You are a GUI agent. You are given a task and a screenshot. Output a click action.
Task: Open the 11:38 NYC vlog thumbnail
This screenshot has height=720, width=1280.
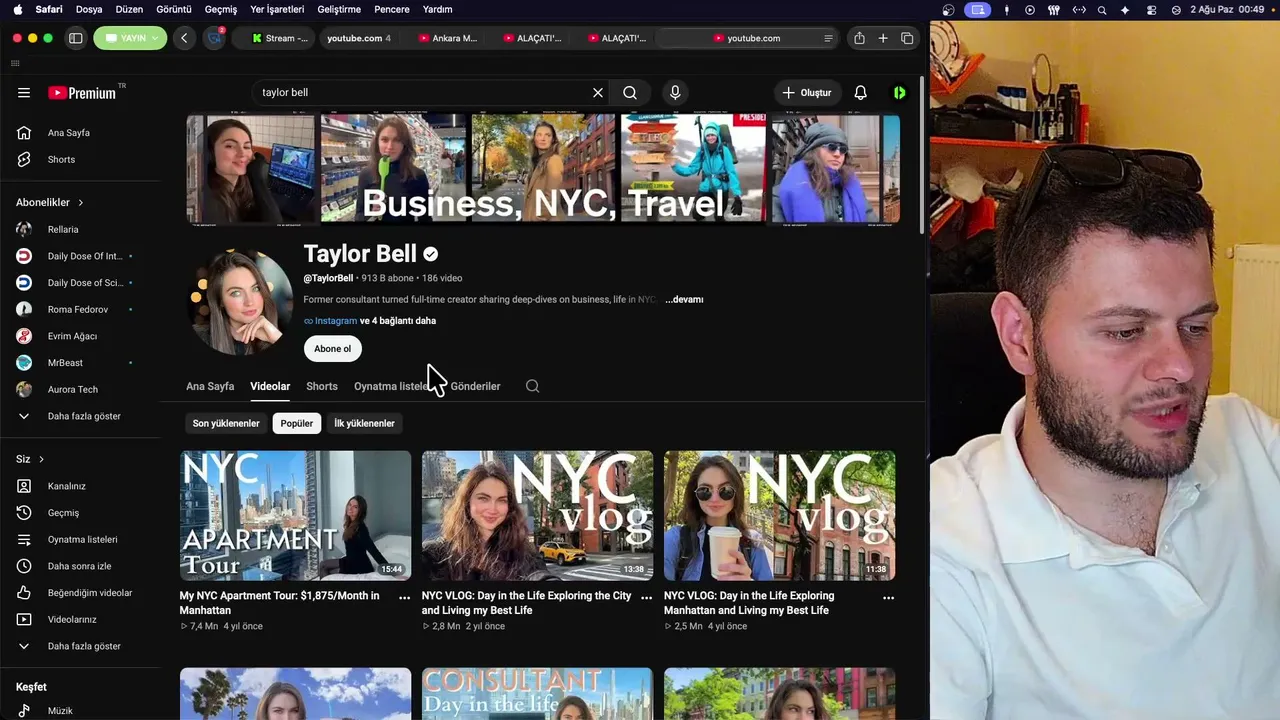coord(780,515)
